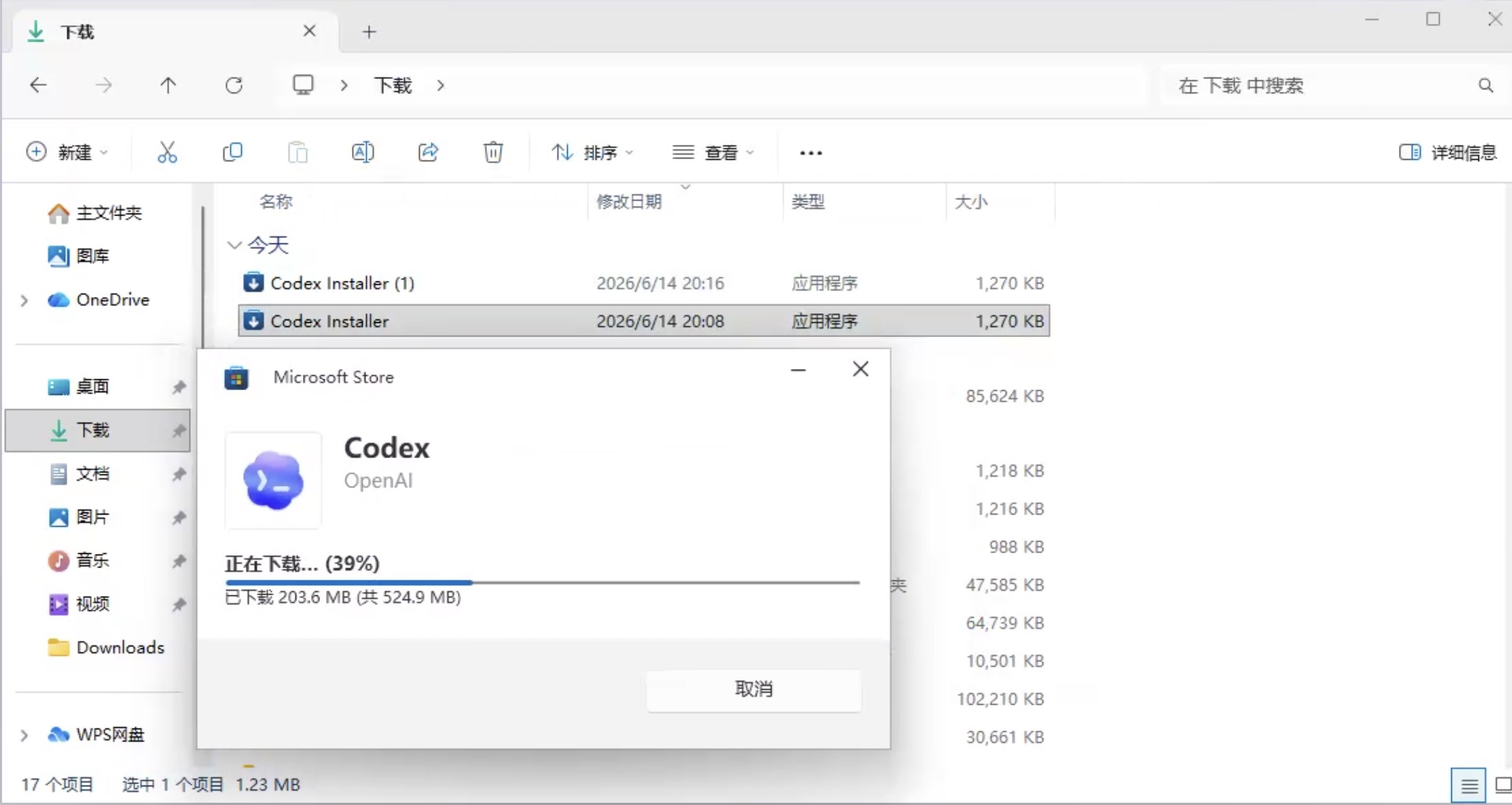The image size is (1512, 805).
Task: Refresh the Downloads folder view
Action: pos(234,85)
